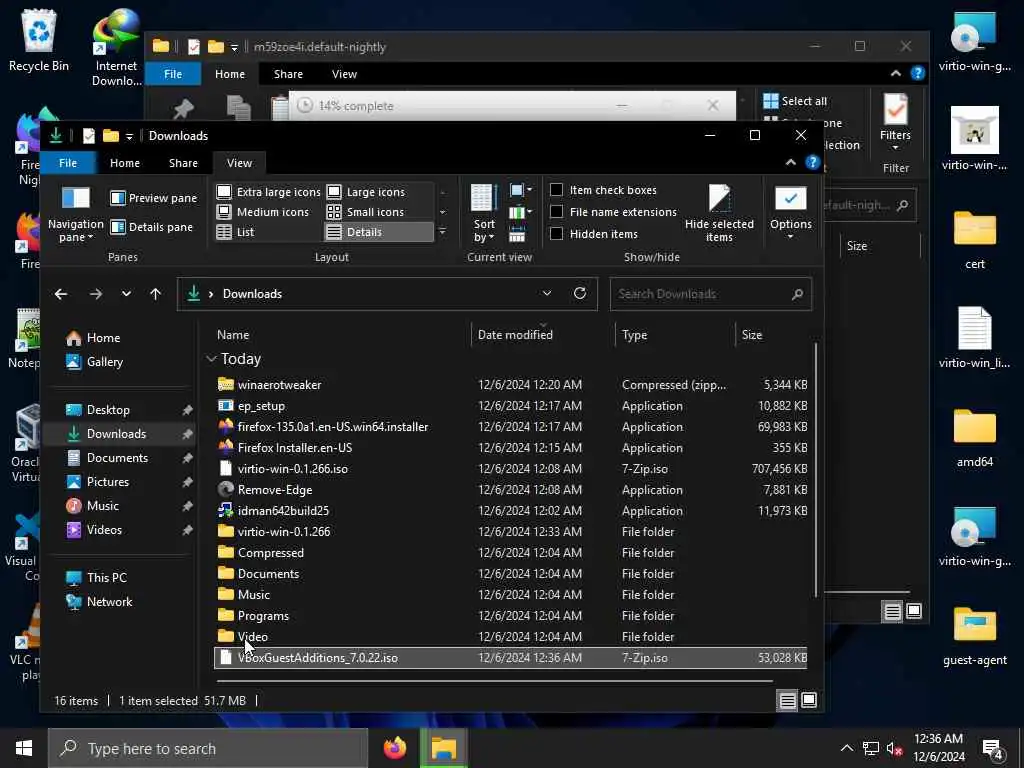The image size is (1024, 768).
Task: Select virtio-win-0.1.266.iso file
Action: [511, 469]
